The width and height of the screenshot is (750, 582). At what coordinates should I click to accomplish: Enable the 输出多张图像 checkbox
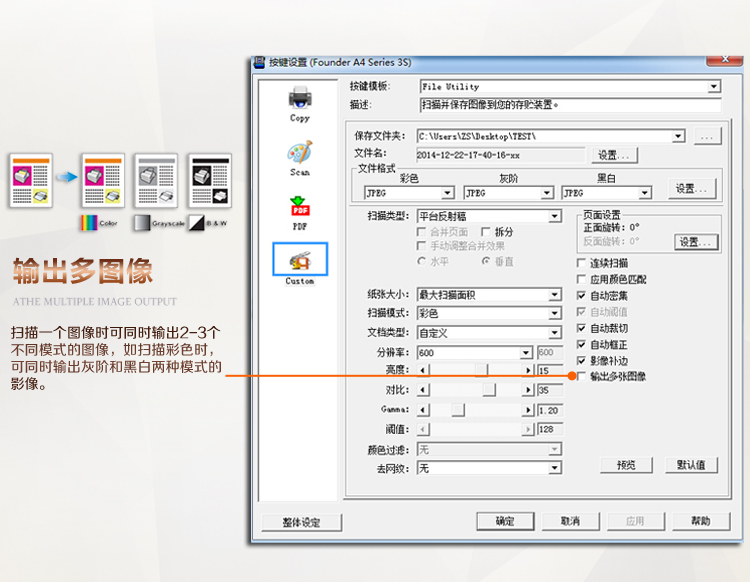click(x=582, y=376)
